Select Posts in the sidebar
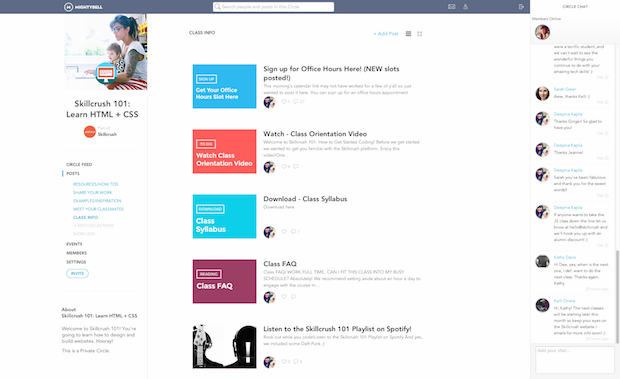 [x=73, y=173]
